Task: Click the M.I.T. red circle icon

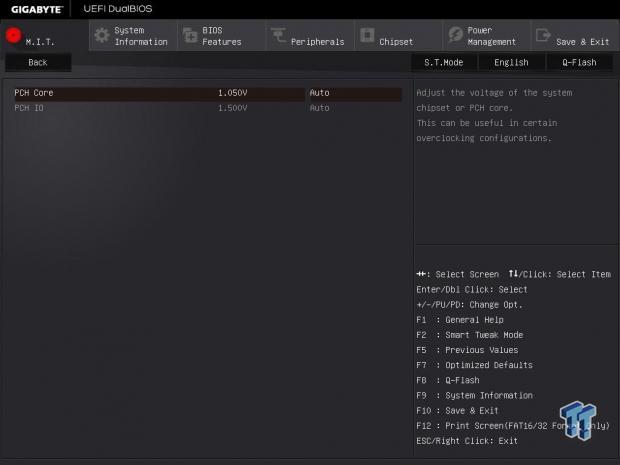Action: click(x=14, y=35)
